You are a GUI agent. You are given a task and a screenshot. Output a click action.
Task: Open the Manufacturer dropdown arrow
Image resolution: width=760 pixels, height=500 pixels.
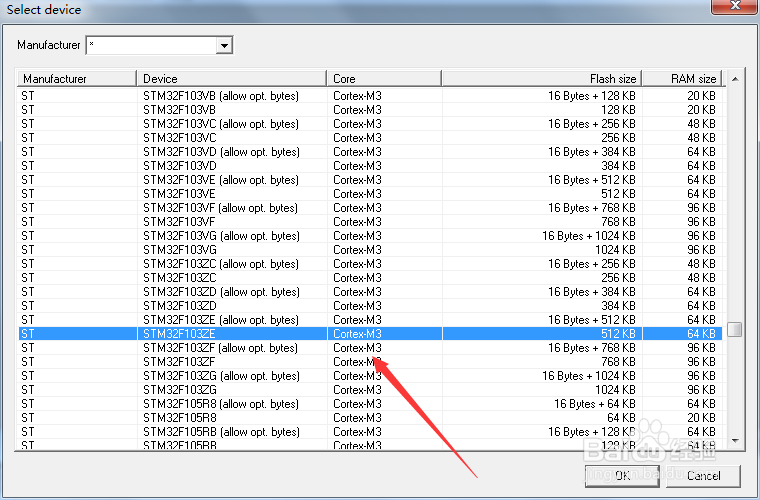tap(224, 46)
